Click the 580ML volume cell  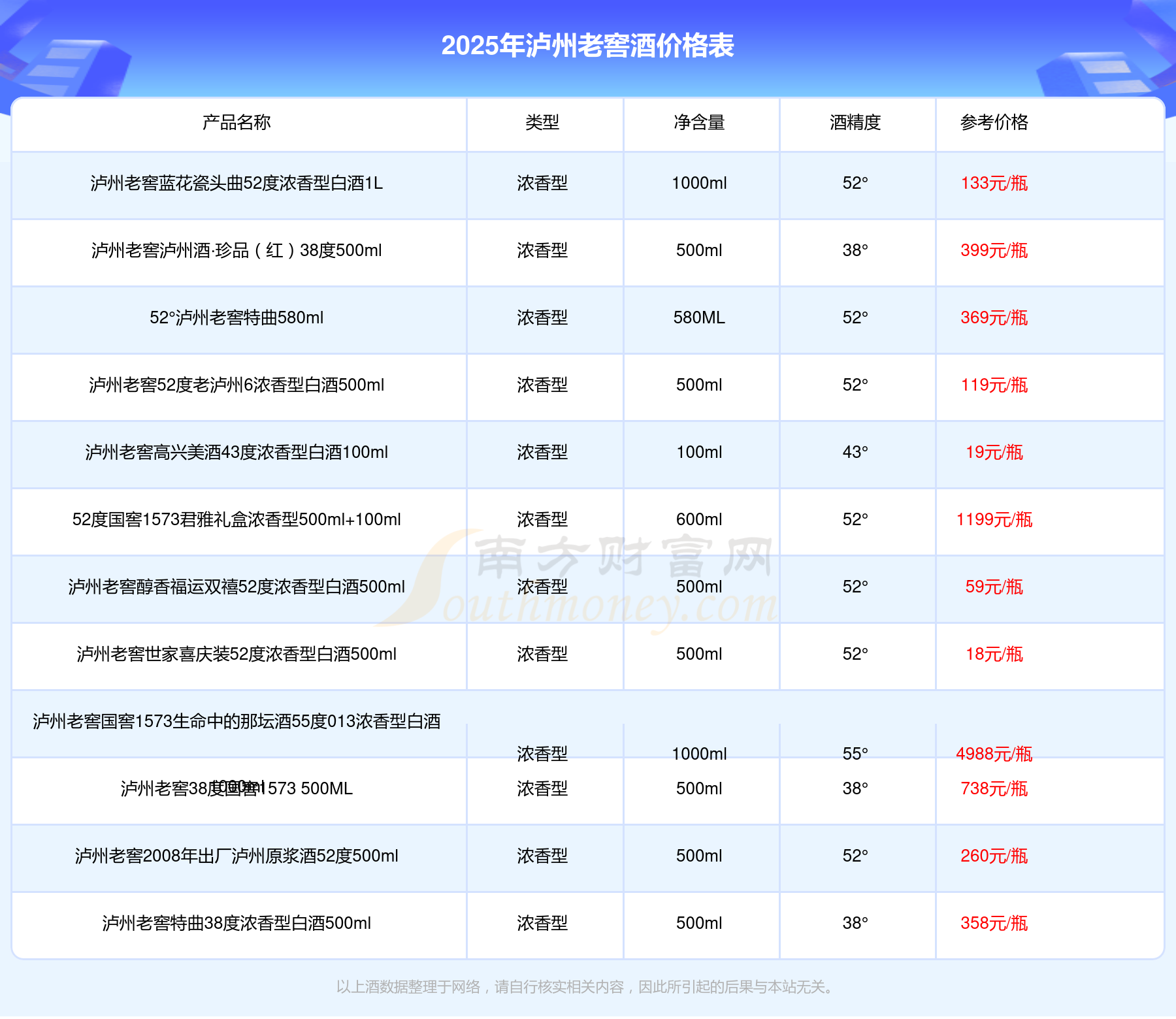[x=699, y=317]
